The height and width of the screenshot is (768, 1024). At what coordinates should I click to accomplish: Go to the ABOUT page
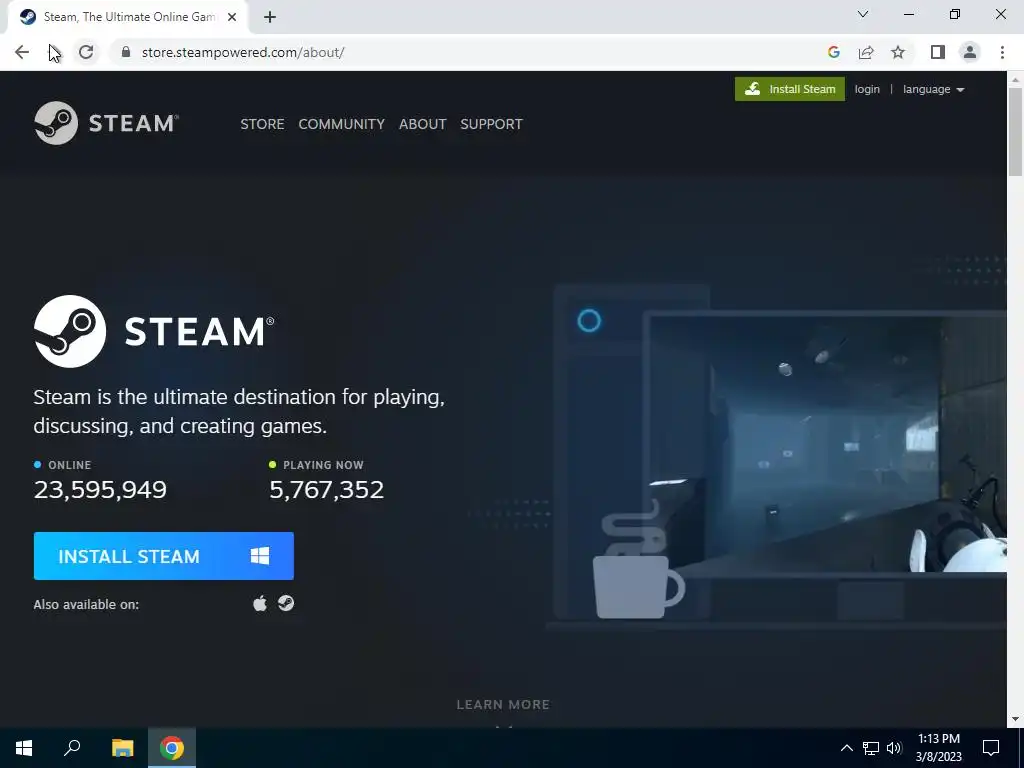point(423,124)
